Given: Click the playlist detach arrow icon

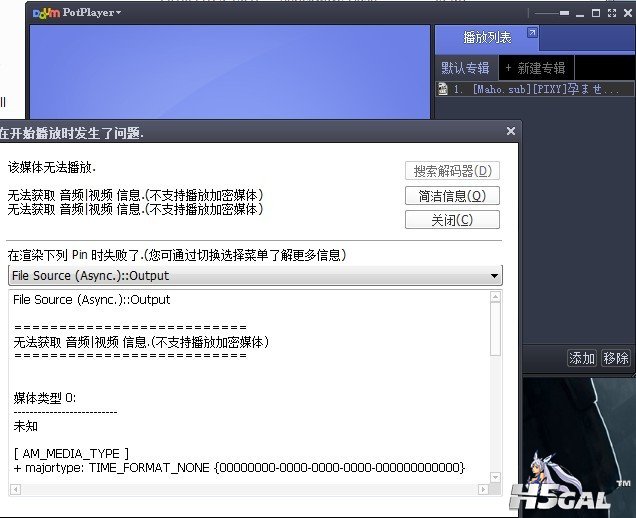Looking at the screenshot, I should (x=532, y=34).
